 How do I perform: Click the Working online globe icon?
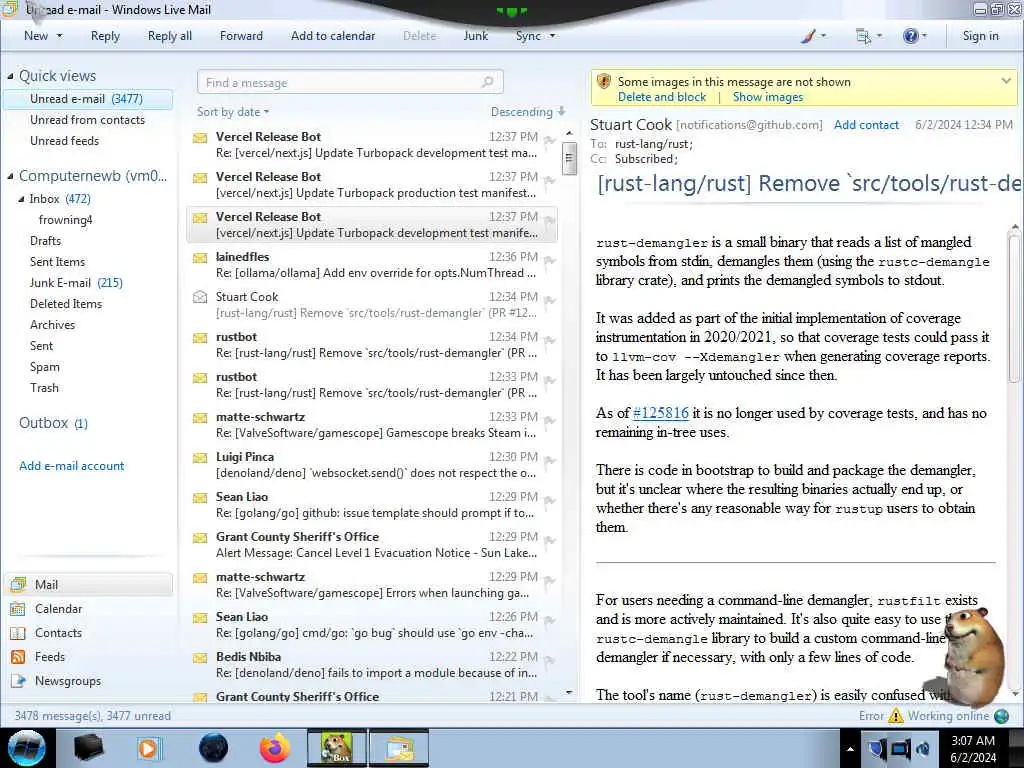[1001, 716]
